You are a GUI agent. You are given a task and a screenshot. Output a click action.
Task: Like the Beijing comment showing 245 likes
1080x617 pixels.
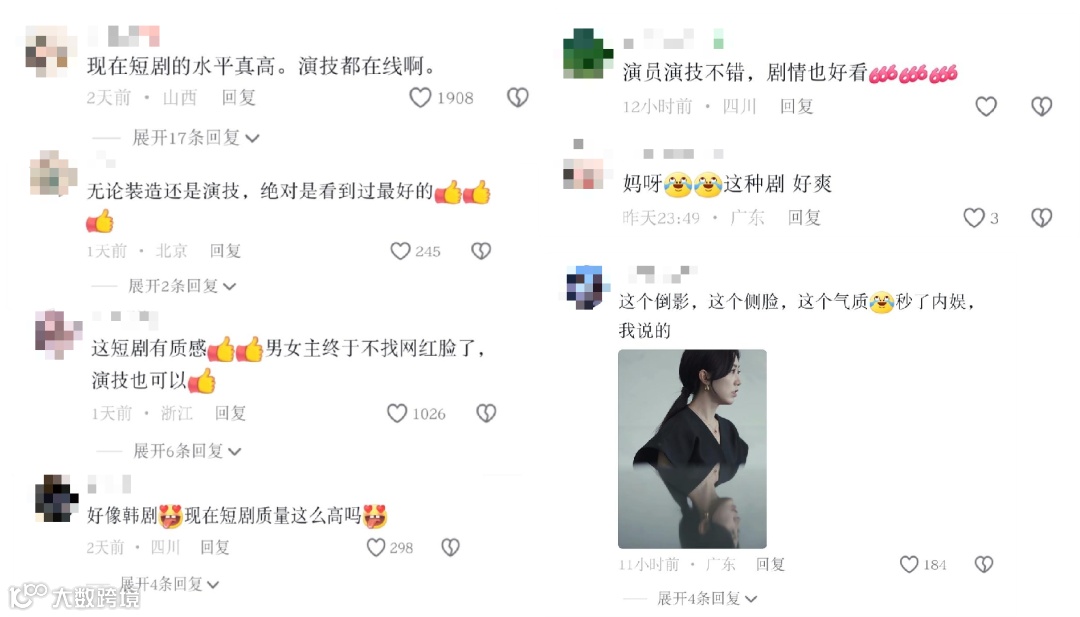[x=400, y=251]
